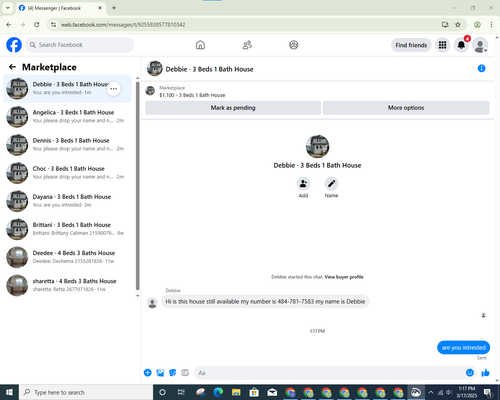Add people to the Debbie chat
This screenshot has width=500, height=400.
(x=303, y=184)
